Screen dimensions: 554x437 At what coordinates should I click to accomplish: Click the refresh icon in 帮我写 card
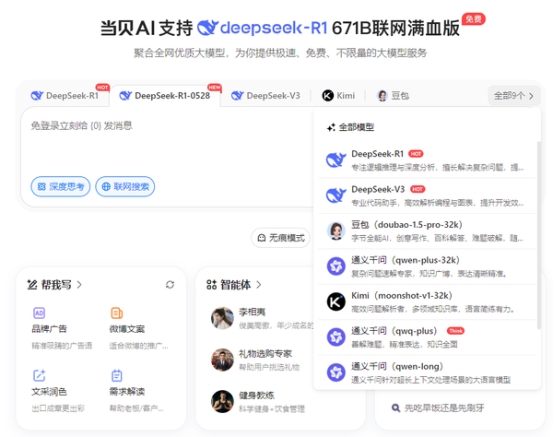(x=170, y=284)
